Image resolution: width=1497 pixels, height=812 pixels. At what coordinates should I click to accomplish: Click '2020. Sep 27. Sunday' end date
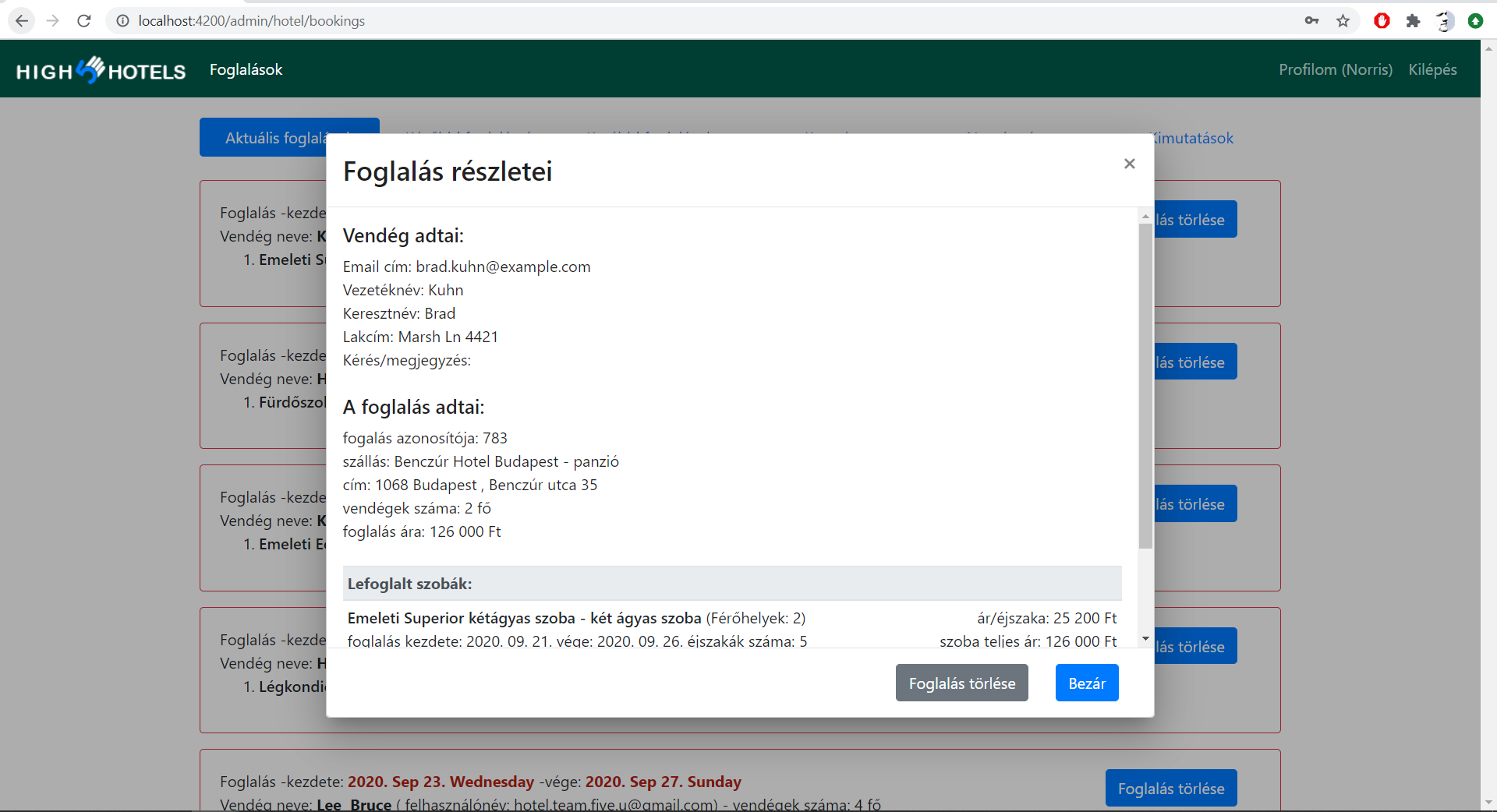click(663, 782)
